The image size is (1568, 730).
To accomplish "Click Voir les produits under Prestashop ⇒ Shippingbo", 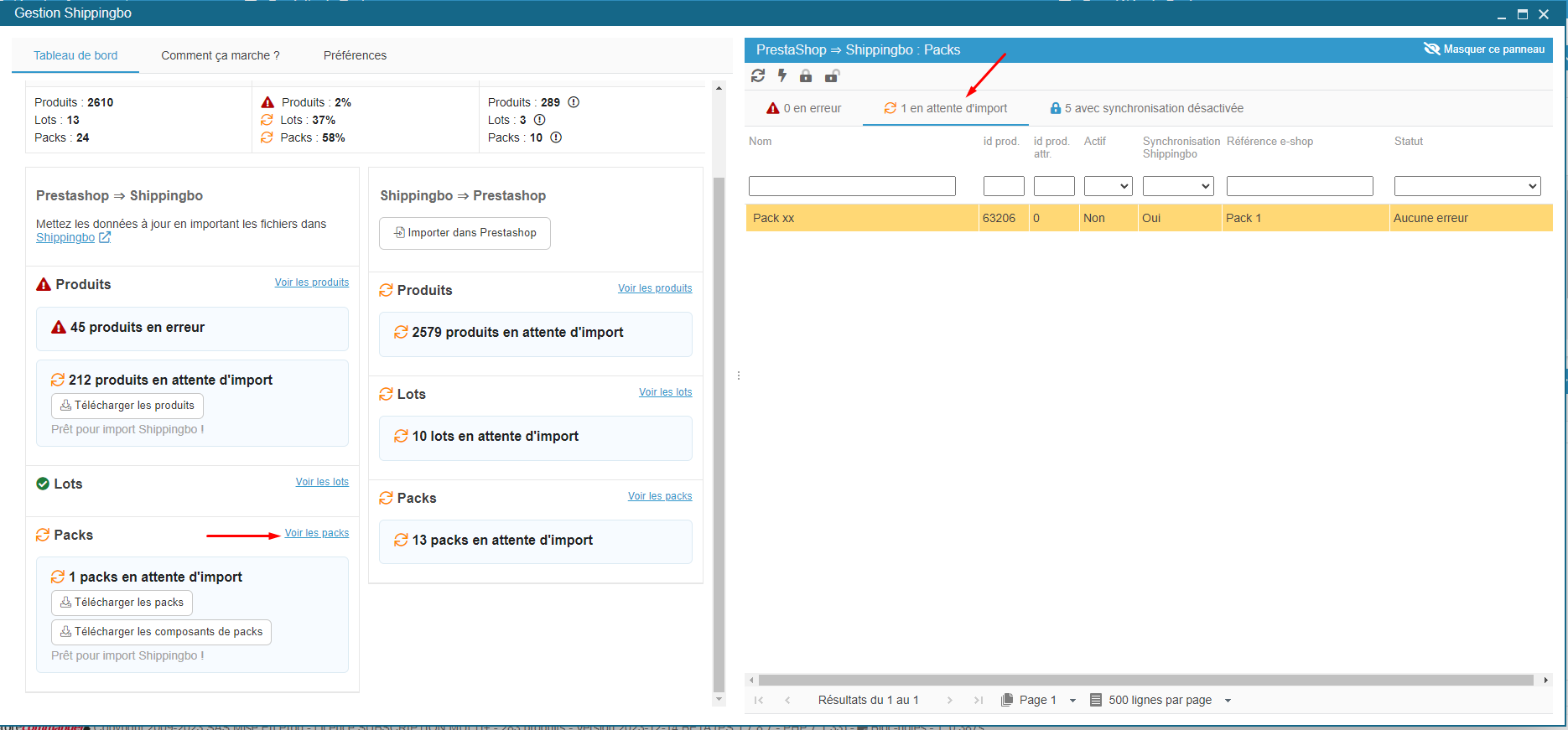I will (x=312, y=282).
